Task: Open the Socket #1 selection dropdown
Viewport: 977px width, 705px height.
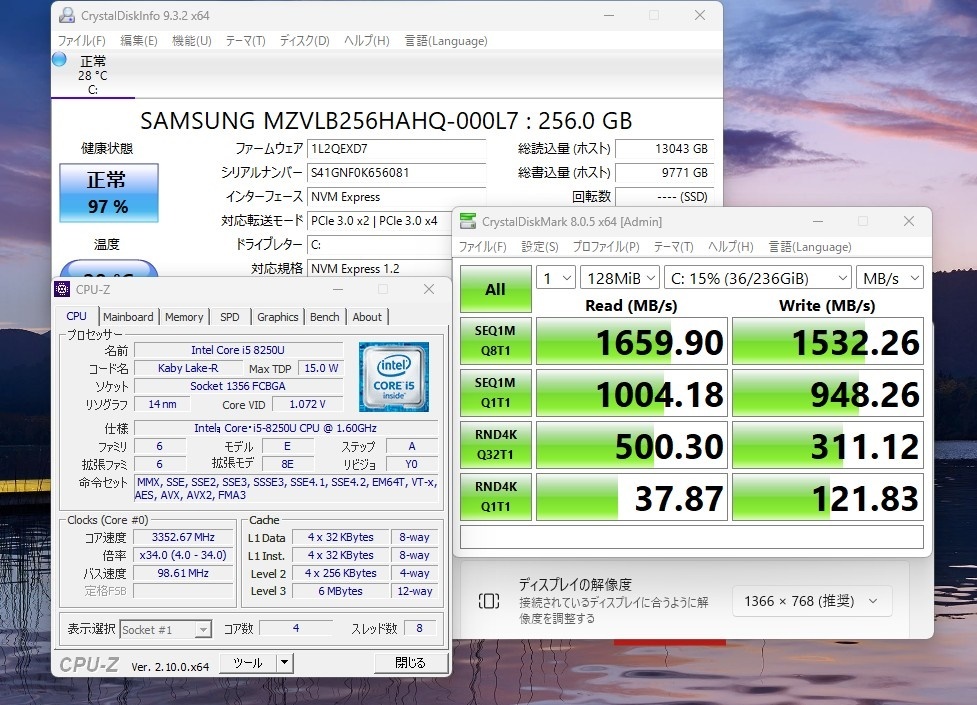Action: (165, 630)
